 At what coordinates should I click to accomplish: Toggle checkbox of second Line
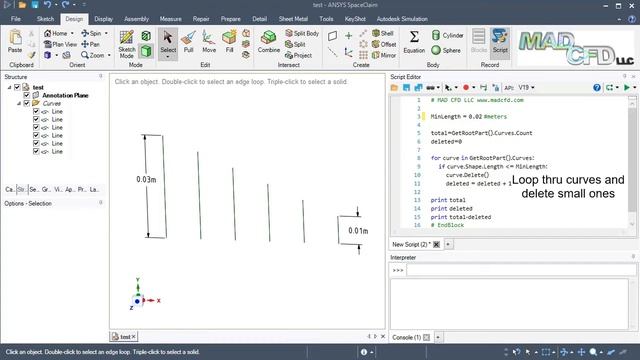coord(36,119)
